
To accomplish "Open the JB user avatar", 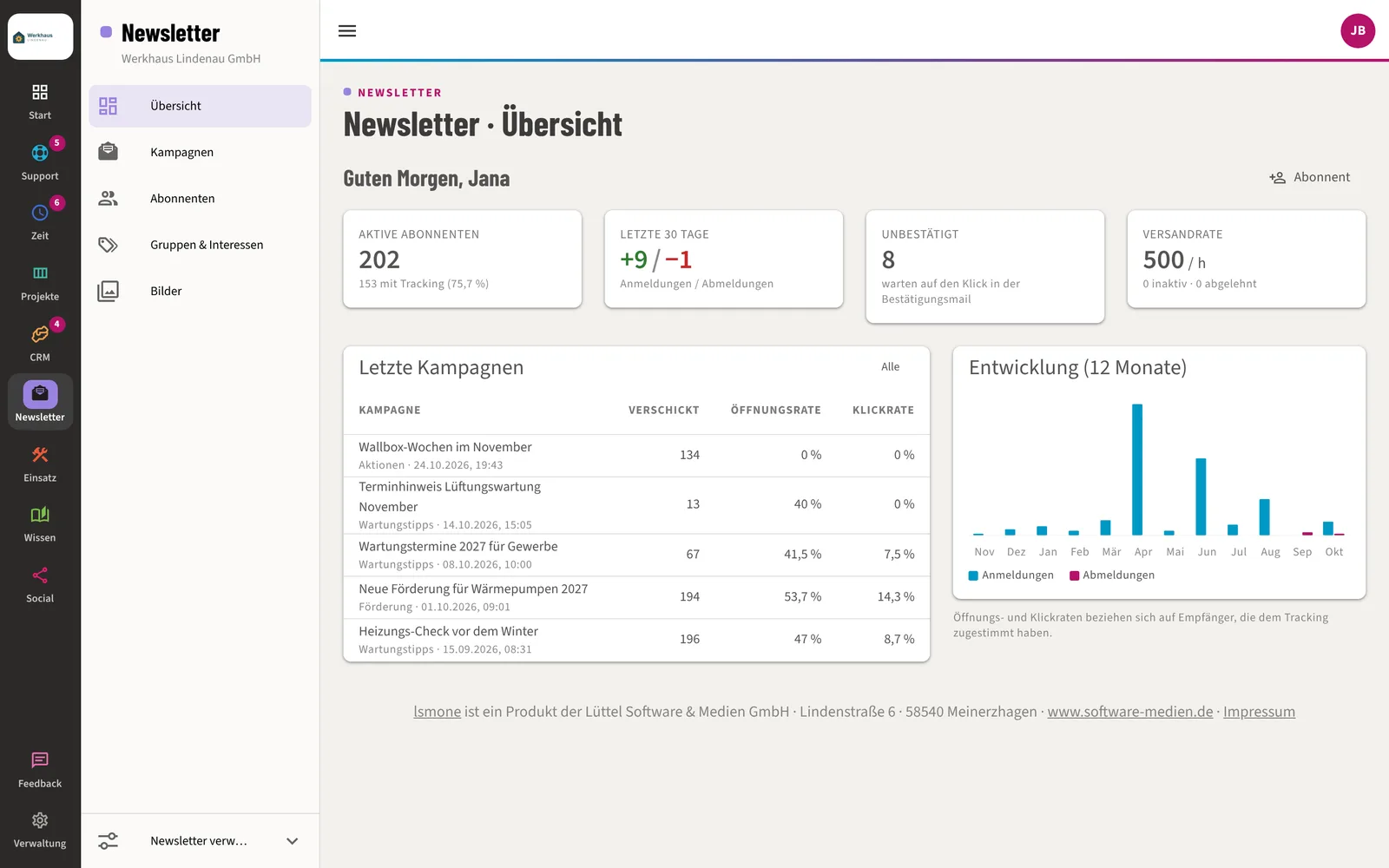I will pos(1358,30).
